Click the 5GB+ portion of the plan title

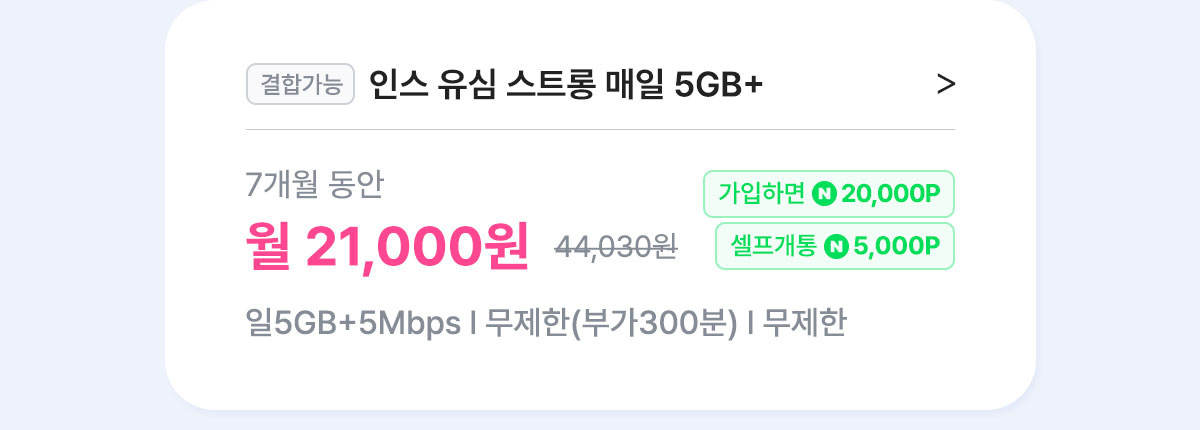720,86
